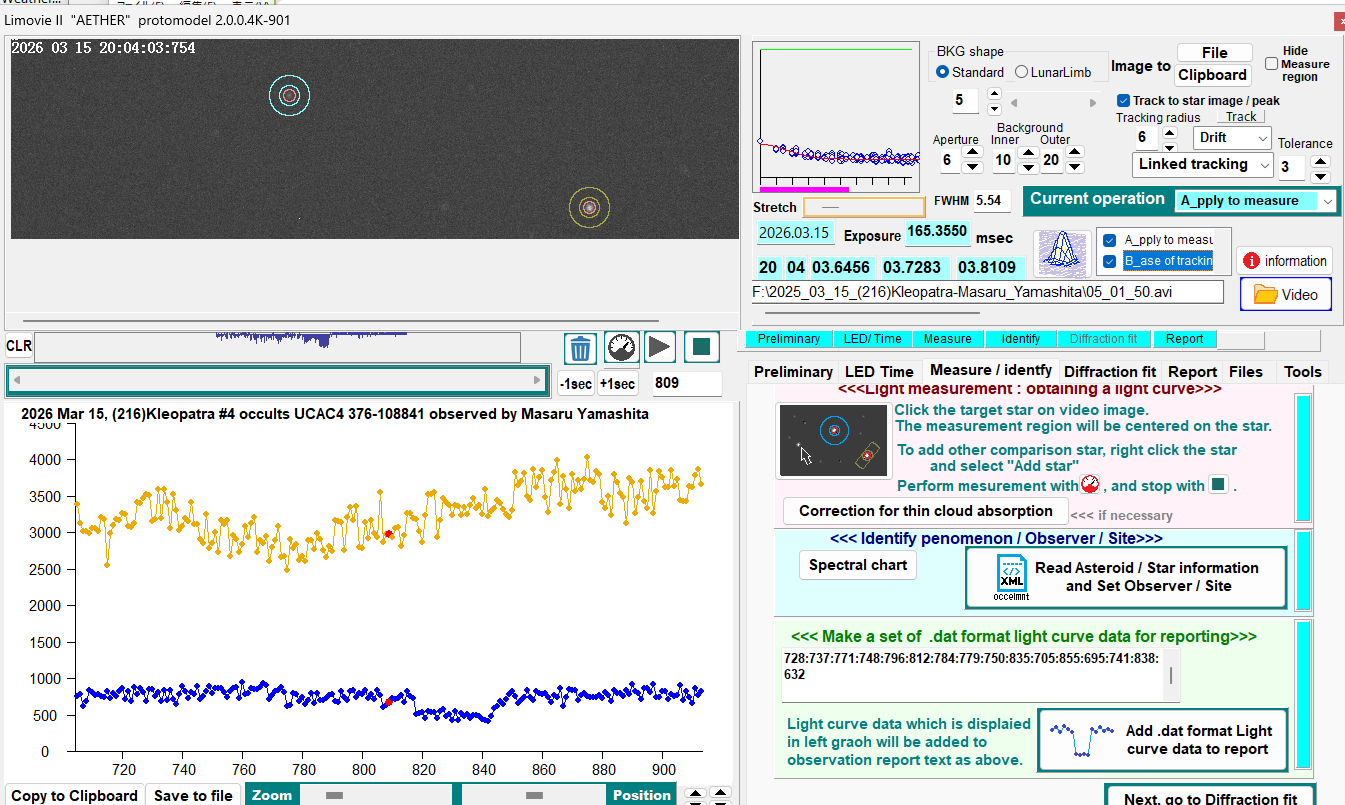The image size is (1345, 805).
Task: Toggle Track to star image / peak
Action: [x=1124, y=101]
